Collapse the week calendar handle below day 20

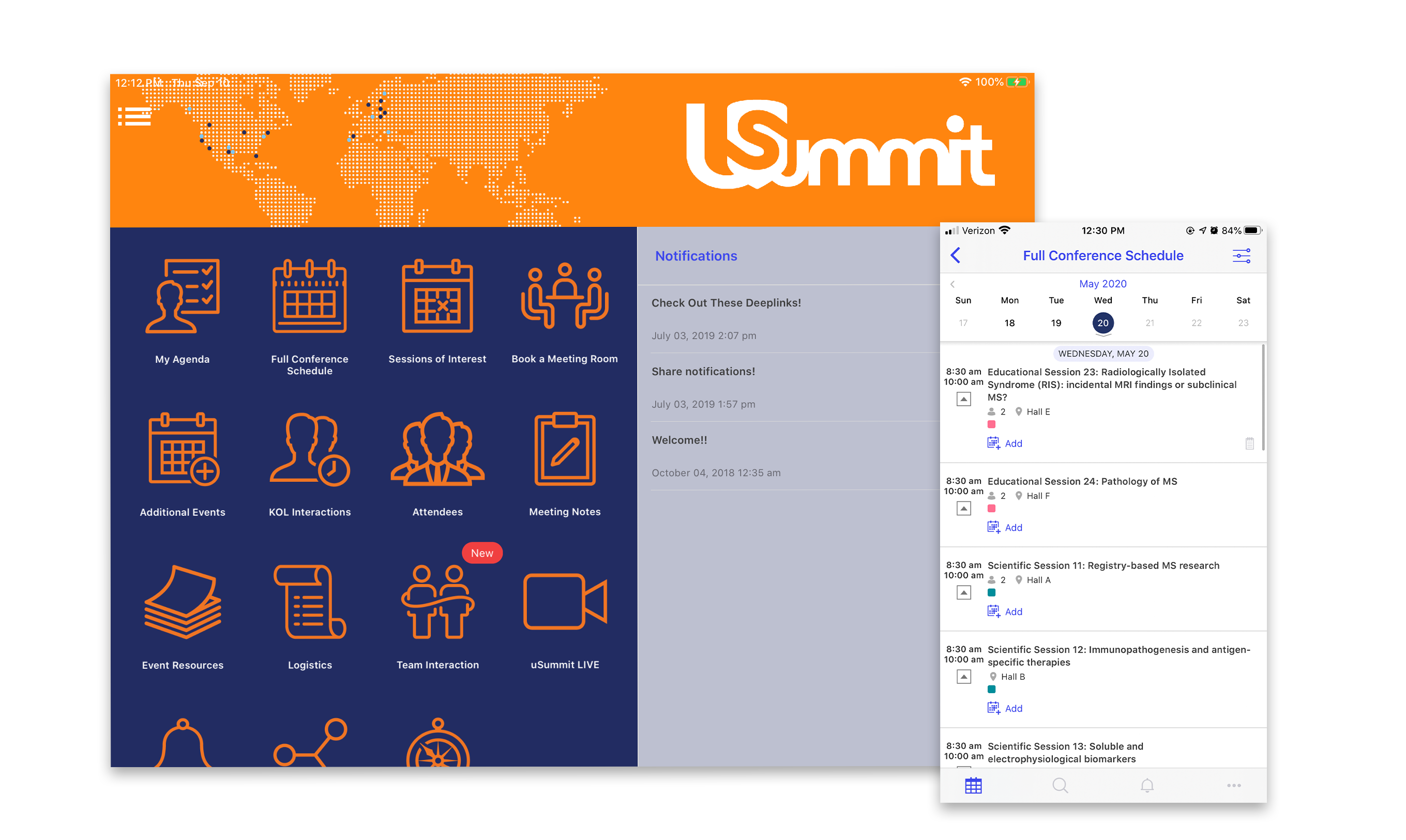[1102, 335]
